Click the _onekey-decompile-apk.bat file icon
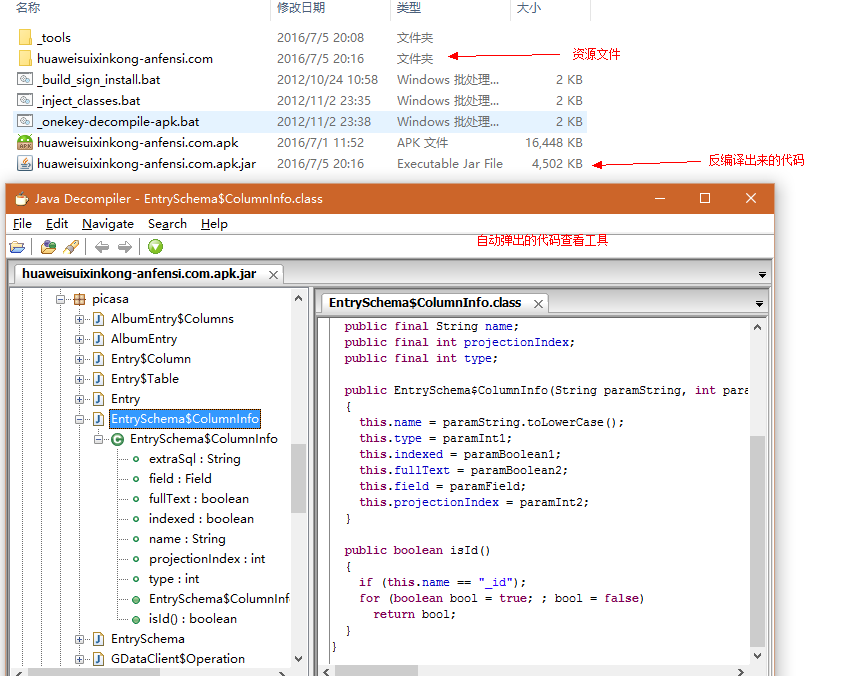Screen dimensions: 848x676 pos(25,122)
